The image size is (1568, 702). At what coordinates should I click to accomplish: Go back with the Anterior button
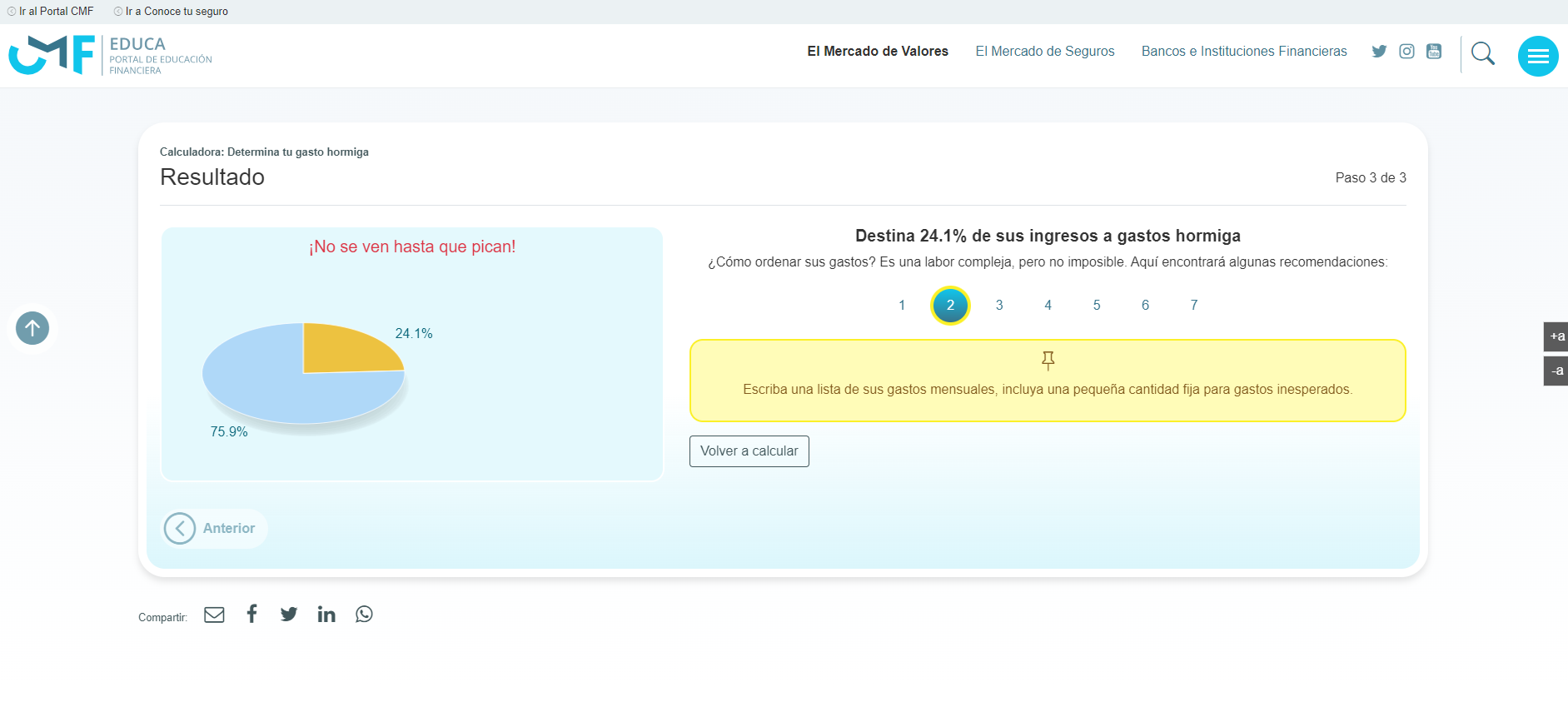[214, 529]
